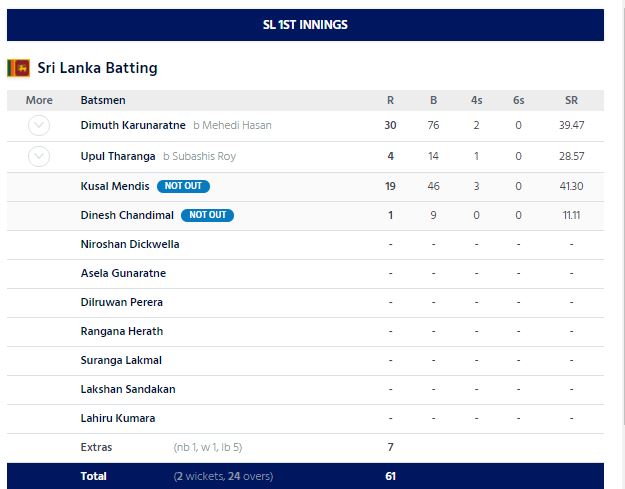
Task: Click the Sri Lanka flag icon
Action: pyautogui.click(x=18, y=68)
